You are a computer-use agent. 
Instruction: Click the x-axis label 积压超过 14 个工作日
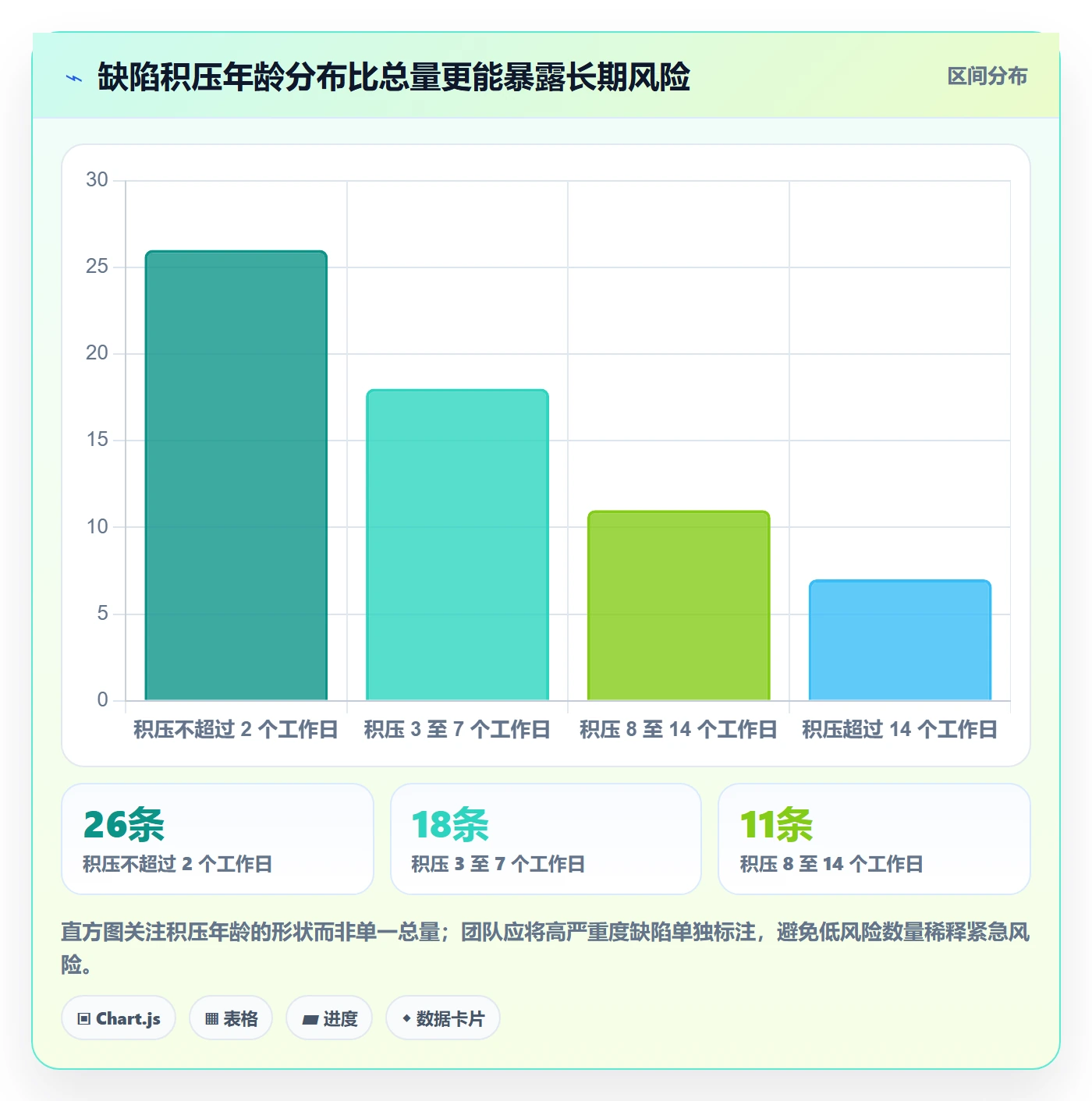(900, 730)
